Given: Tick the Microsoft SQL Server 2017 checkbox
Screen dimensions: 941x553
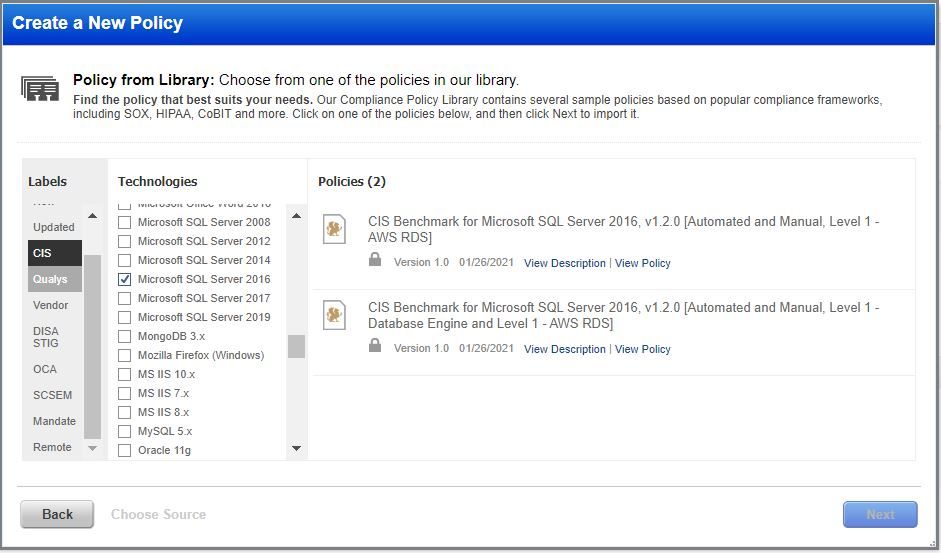Looking at the screenshot, I should click(124, 298).
